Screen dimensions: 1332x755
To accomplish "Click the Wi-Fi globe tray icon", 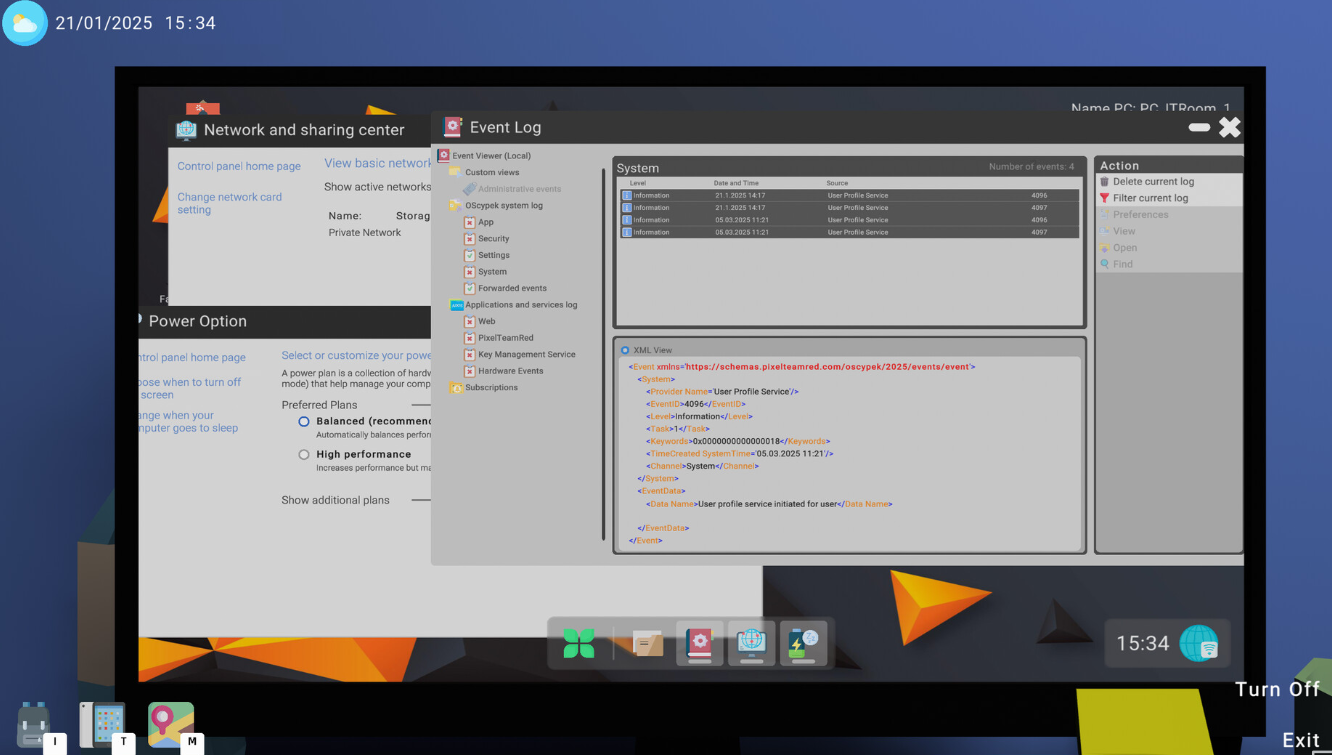I will (1199, 644).
